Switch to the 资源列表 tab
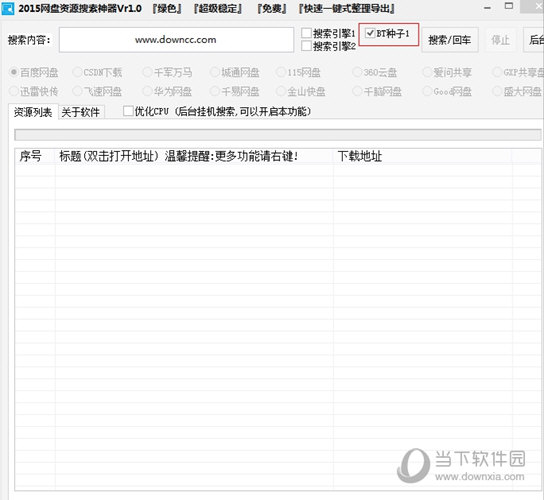Image resolution: width=544 pixels, height=500 pixels. (x=33, y=112)
